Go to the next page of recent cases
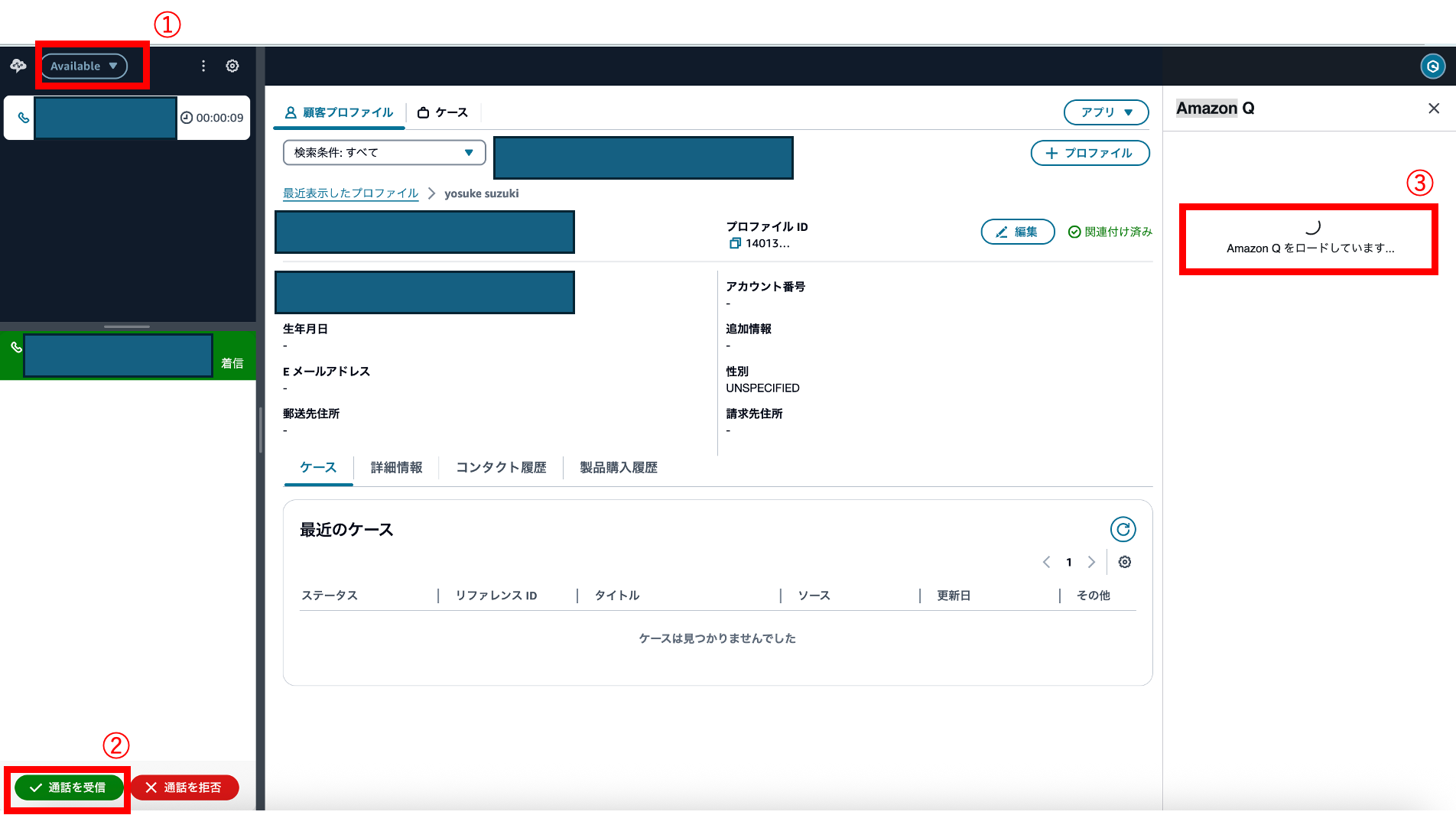Screen dimensions: 1456x815 tap(1091, 562)
